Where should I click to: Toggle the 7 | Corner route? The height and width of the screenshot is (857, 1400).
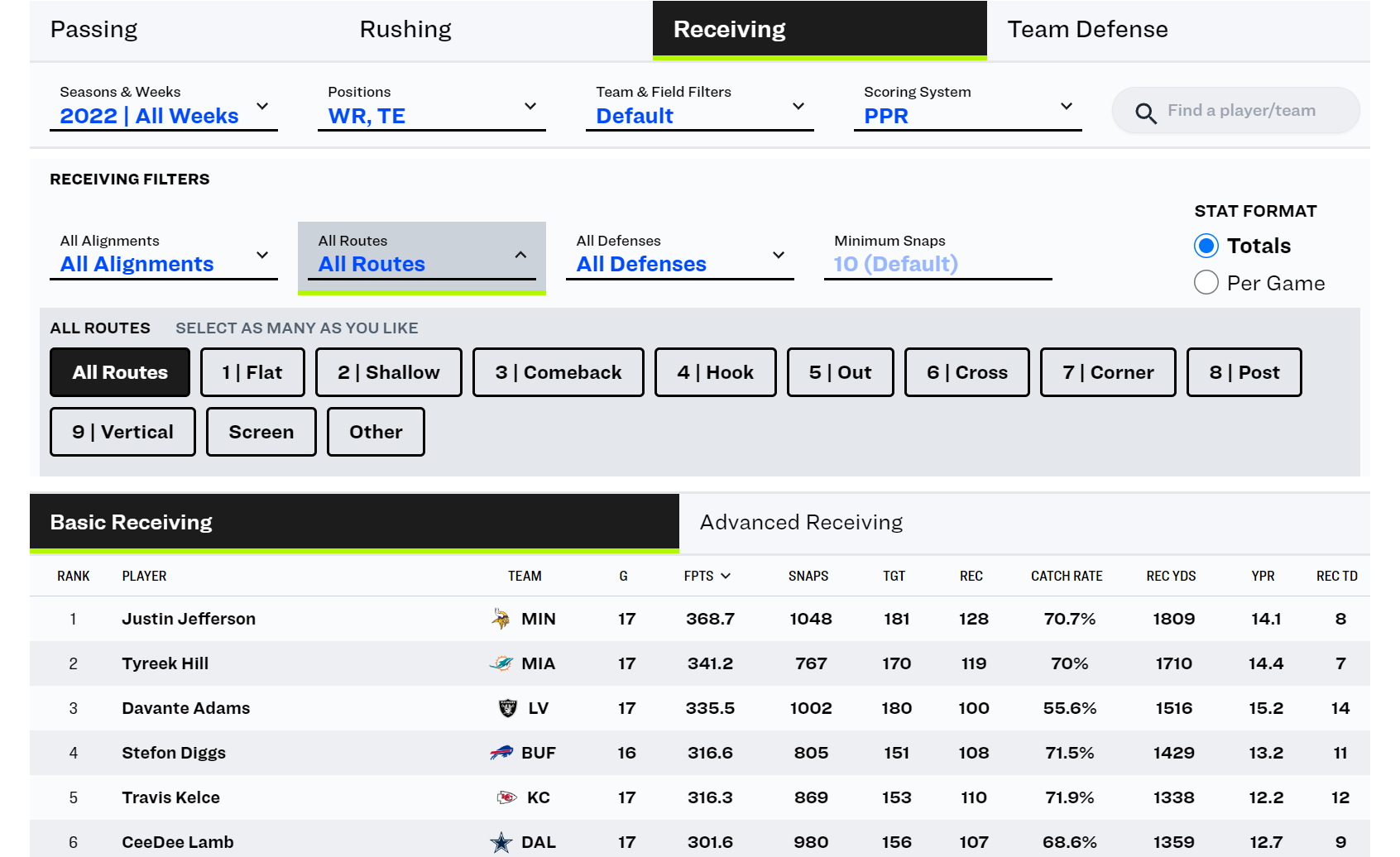(x=1108, y=372)
